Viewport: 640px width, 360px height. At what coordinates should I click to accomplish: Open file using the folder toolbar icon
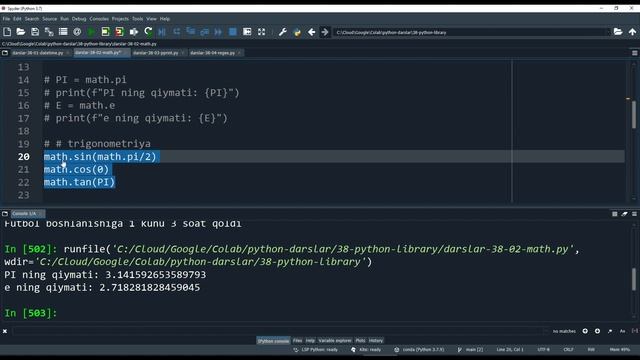pyautogui.click(x=21, y=32)
